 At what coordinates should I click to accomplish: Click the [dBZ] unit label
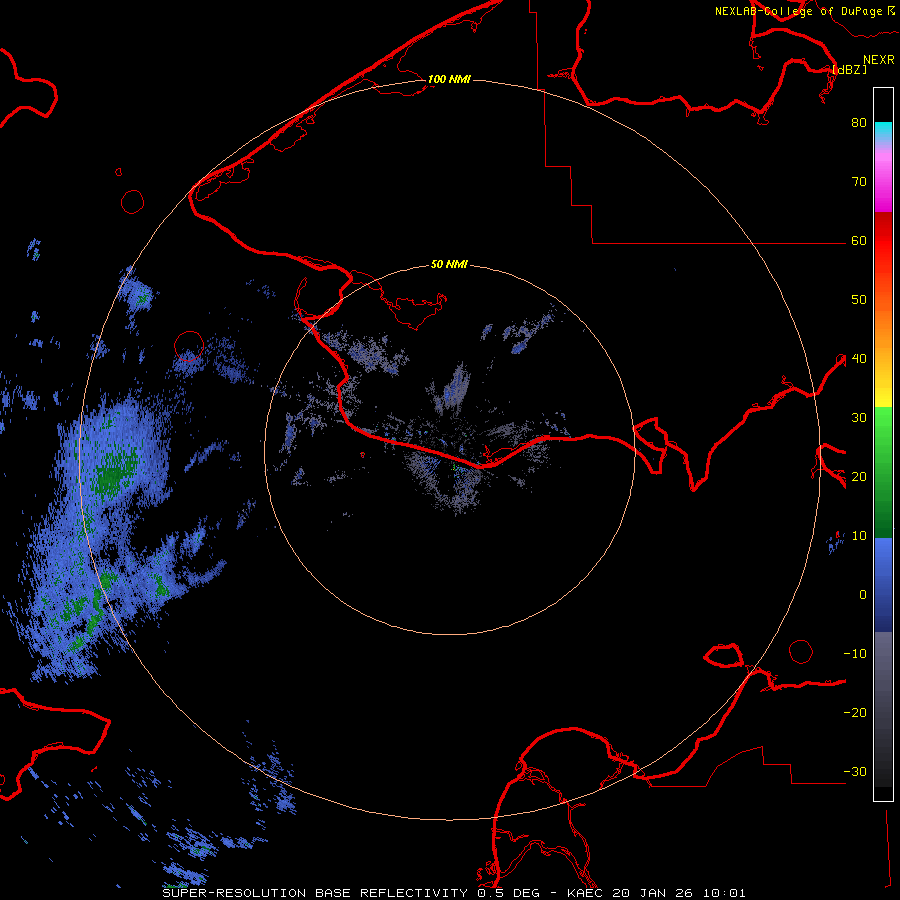point(850,69)
